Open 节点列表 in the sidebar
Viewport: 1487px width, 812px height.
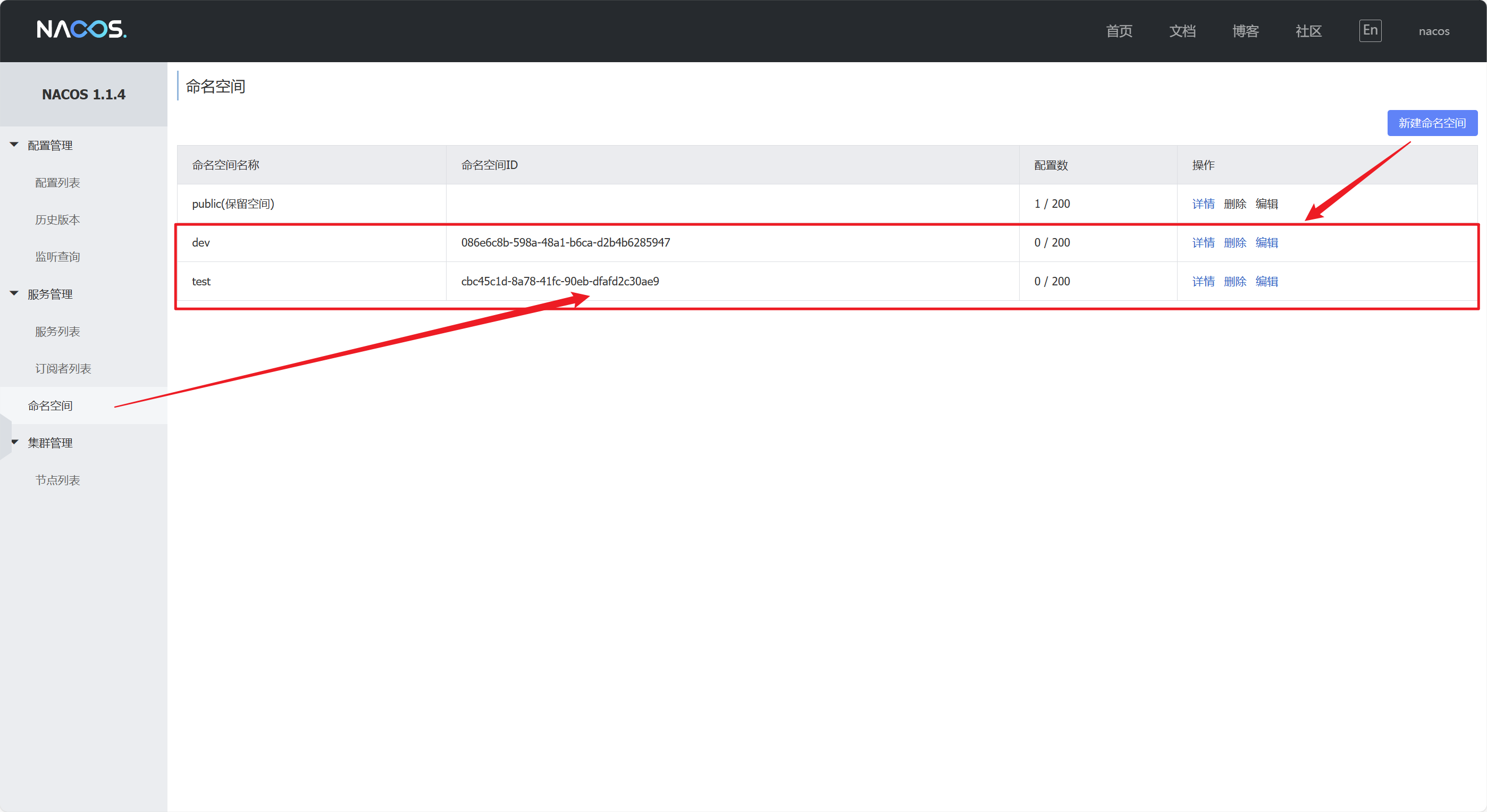click(x=58, y=480)
